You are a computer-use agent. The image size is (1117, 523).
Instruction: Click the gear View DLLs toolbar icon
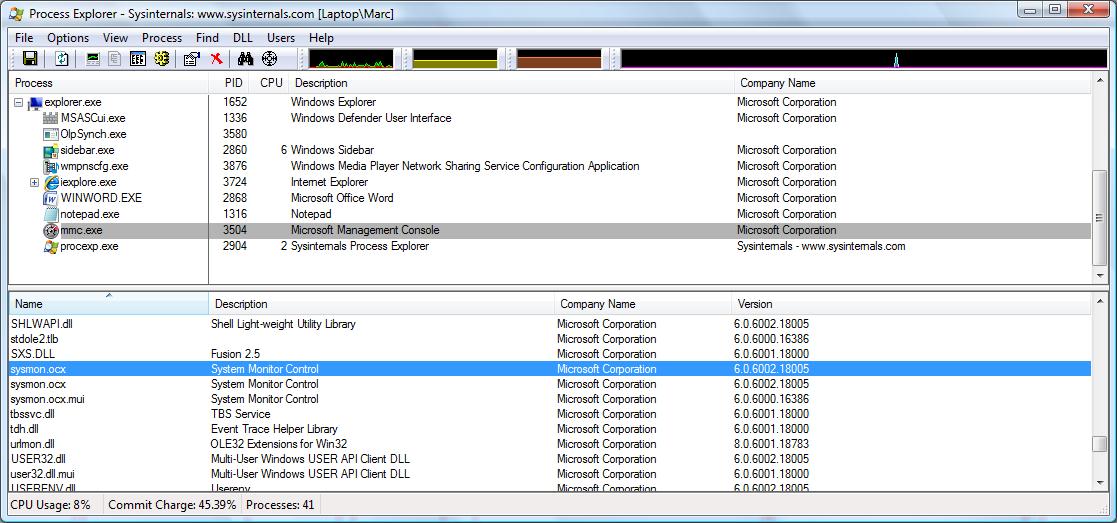click(161, 59)
